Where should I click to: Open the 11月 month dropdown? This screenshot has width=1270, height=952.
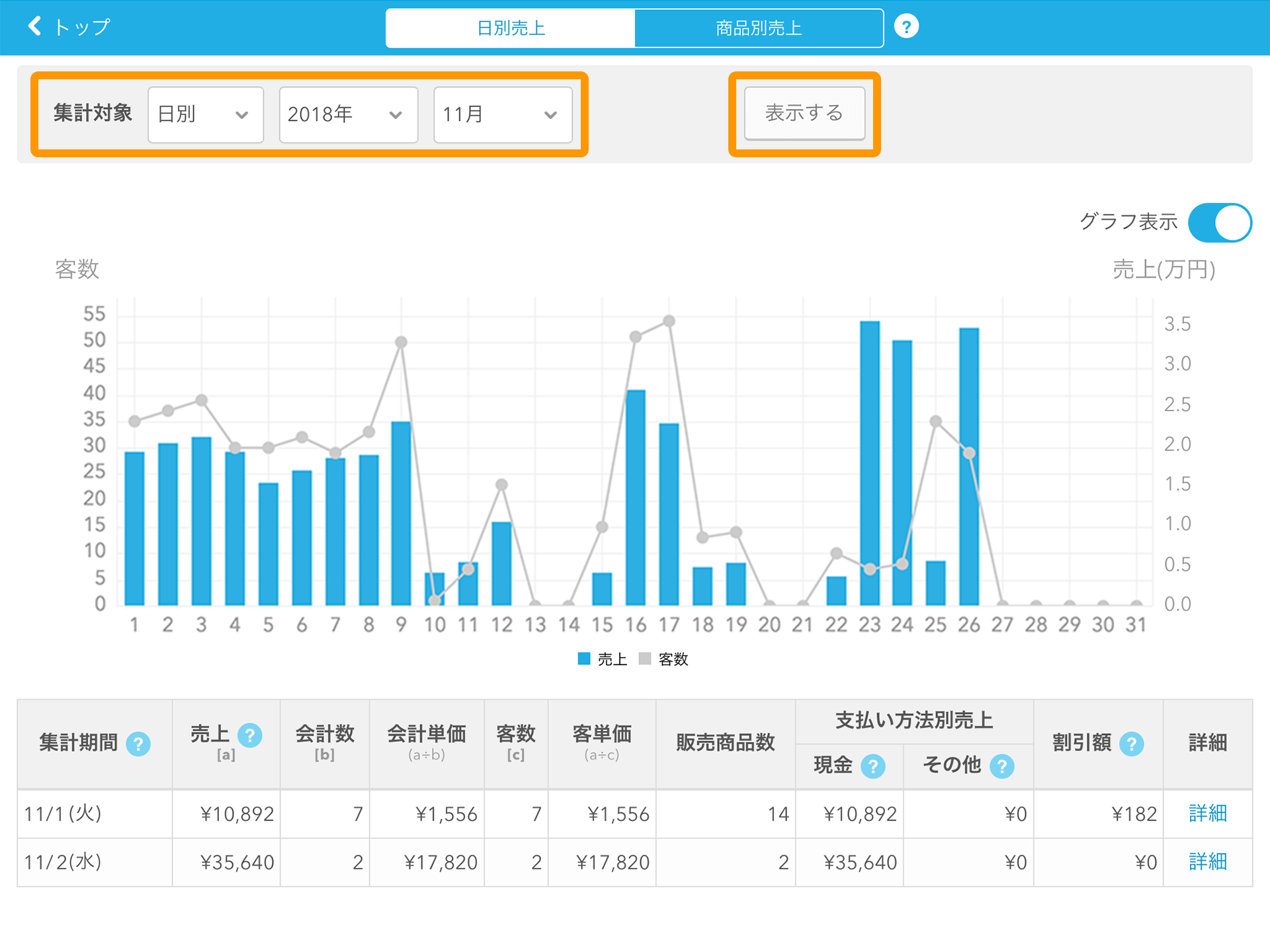[x=503, y=114]
